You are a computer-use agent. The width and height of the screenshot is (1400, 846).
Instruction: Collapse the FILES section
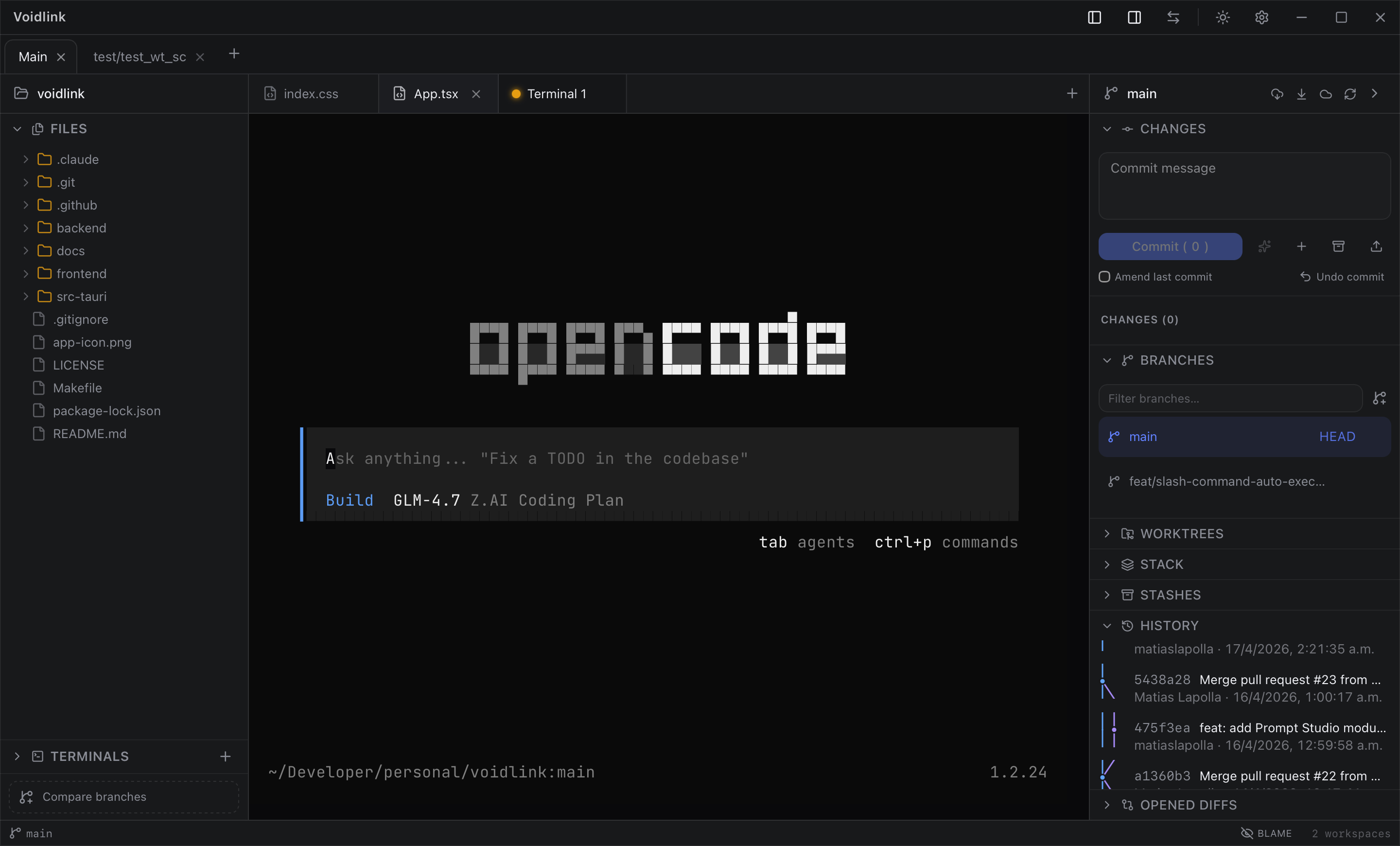point(17,129)
